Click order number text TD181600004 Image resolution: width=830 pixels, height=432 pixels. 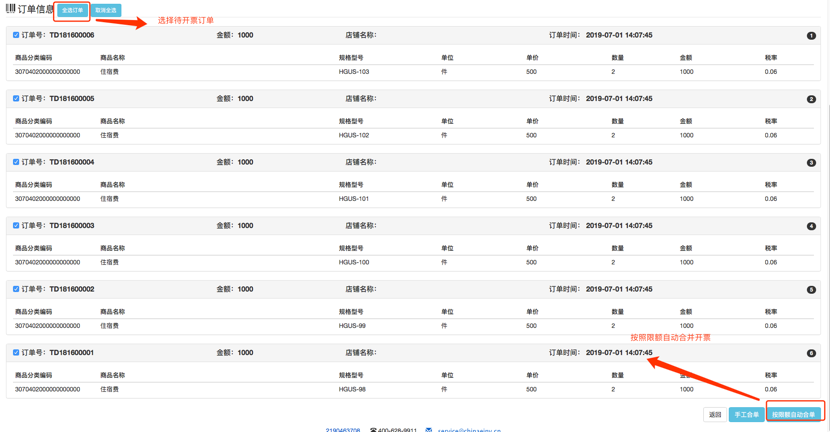tap(72, 162)
